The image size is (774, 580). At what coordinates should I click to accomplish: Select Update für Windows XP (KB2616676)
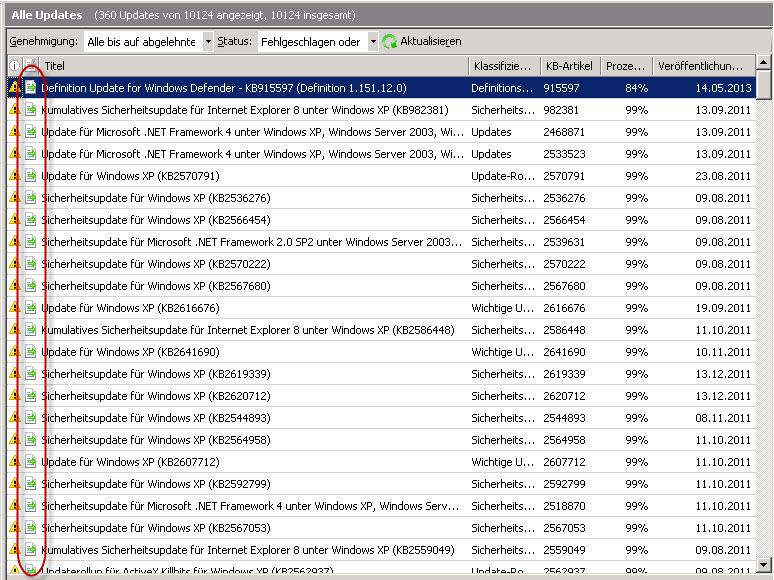pyautogui.click(x=130, y=308)
